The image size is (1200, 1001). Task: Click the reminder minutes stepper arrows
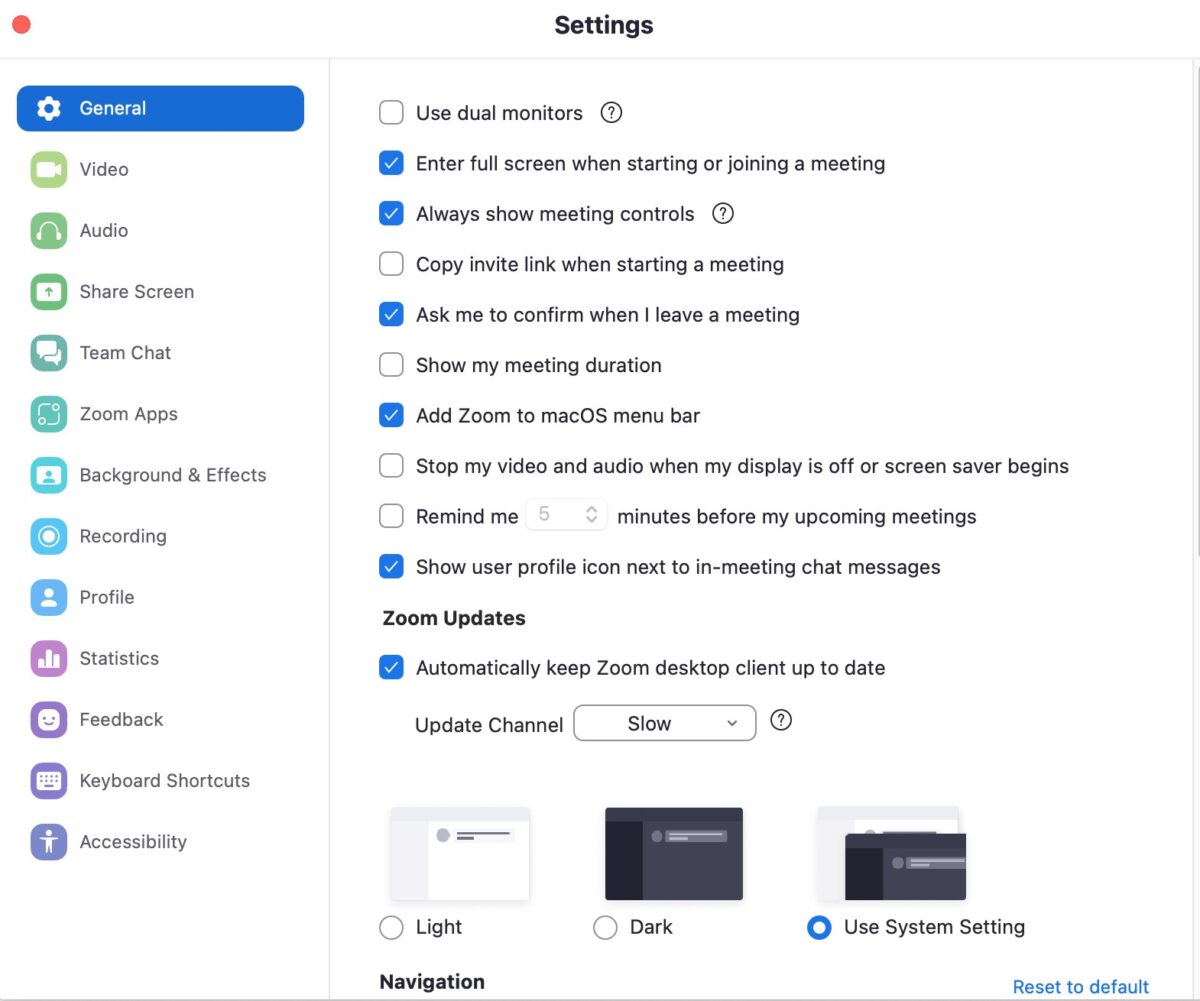click(x=592, y=515)
